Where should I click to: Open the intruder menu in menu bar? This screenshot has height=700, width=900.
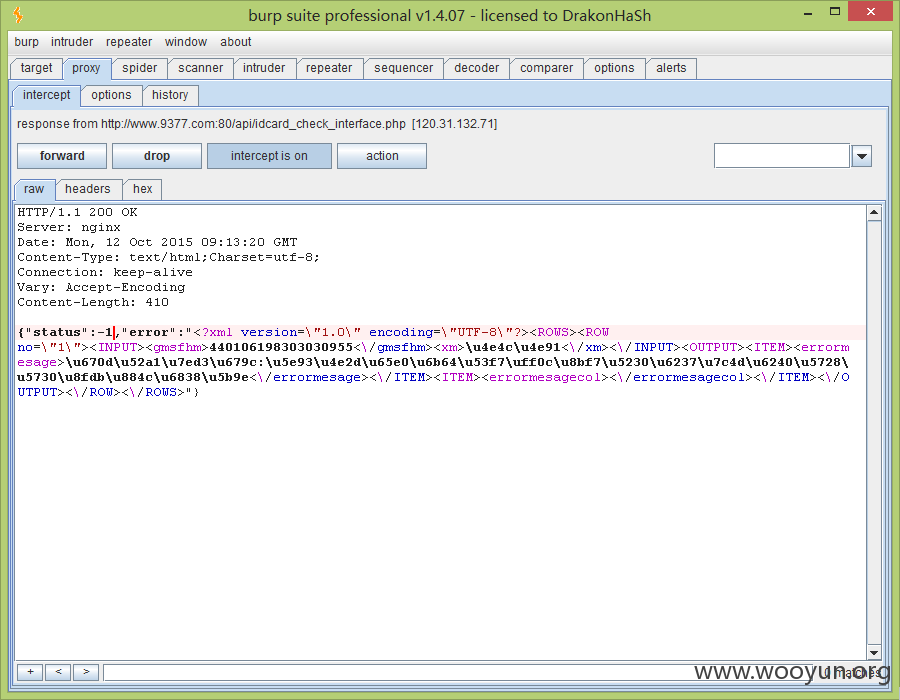pos(72,42)
